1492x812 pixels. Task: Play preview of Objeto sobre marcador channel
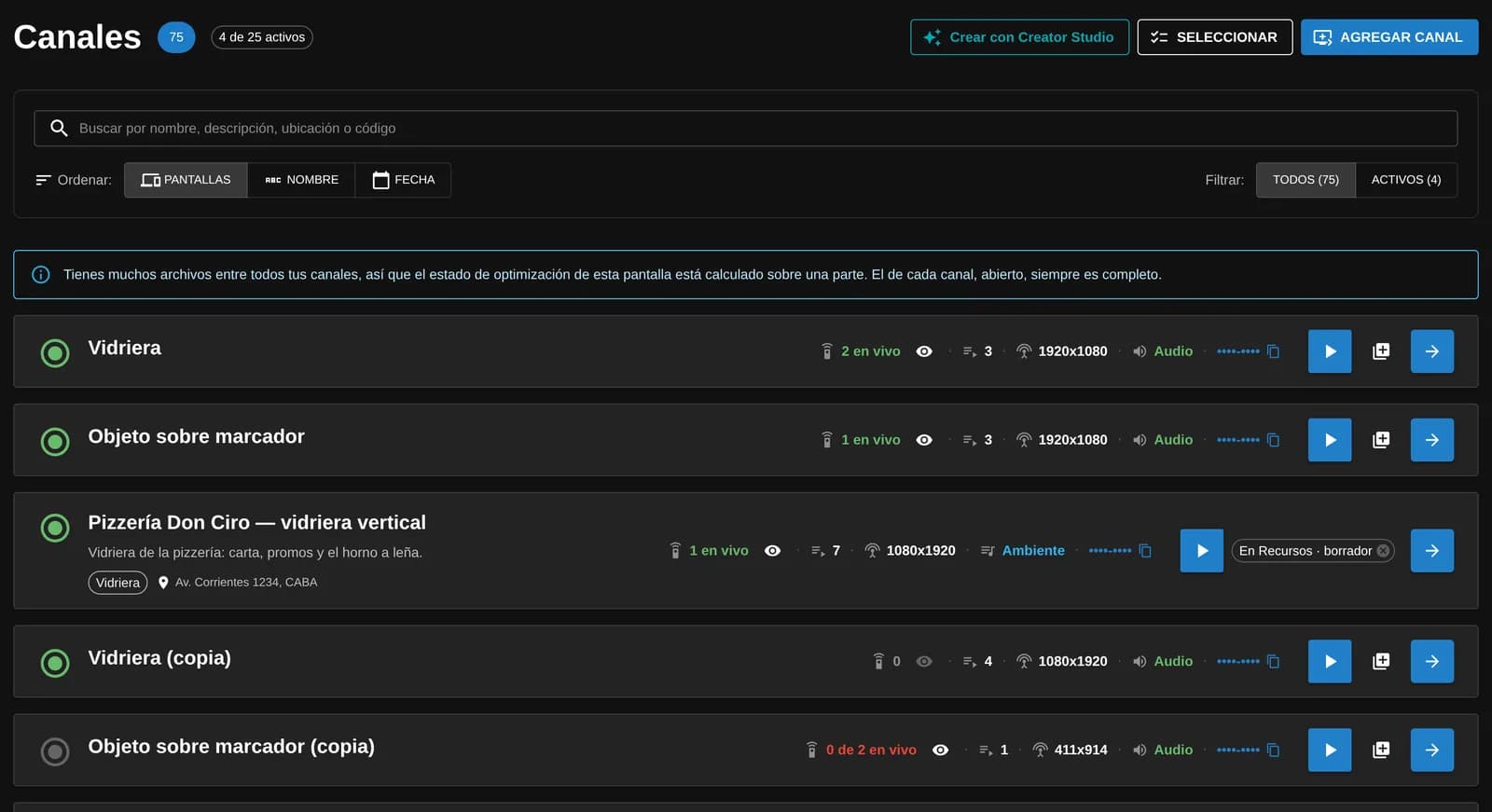tap(1330, 440)
